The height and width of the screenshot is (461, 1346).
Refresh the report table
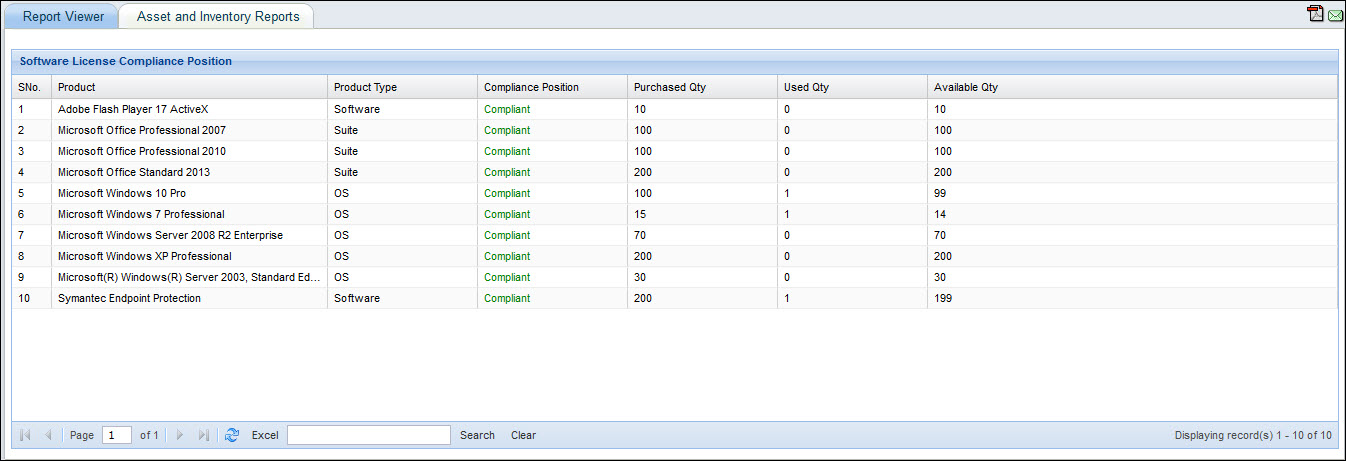[x=232, y=435]
